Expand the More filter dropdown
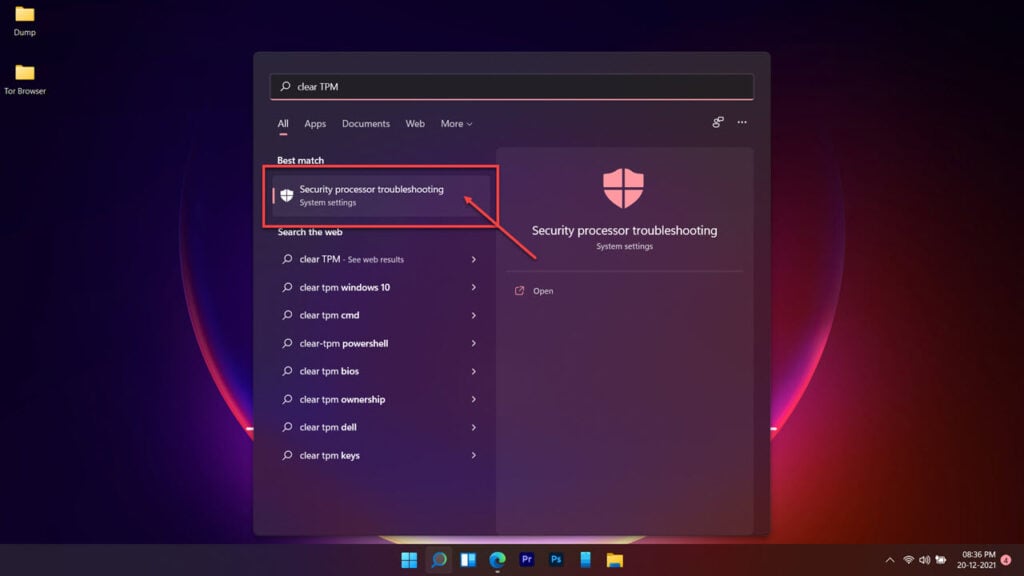This screenshot has height=576, width=1024. pos(456,123)
